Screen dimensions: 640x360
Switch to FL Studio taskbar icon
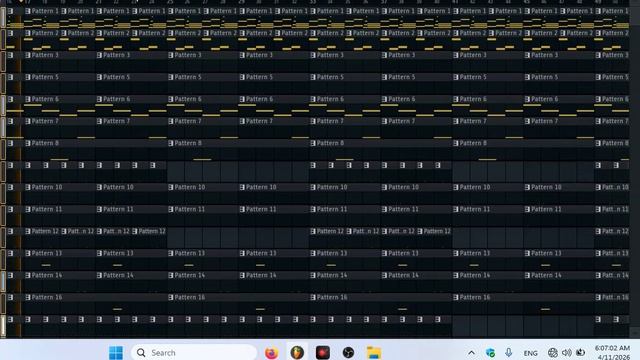point(297,353)
